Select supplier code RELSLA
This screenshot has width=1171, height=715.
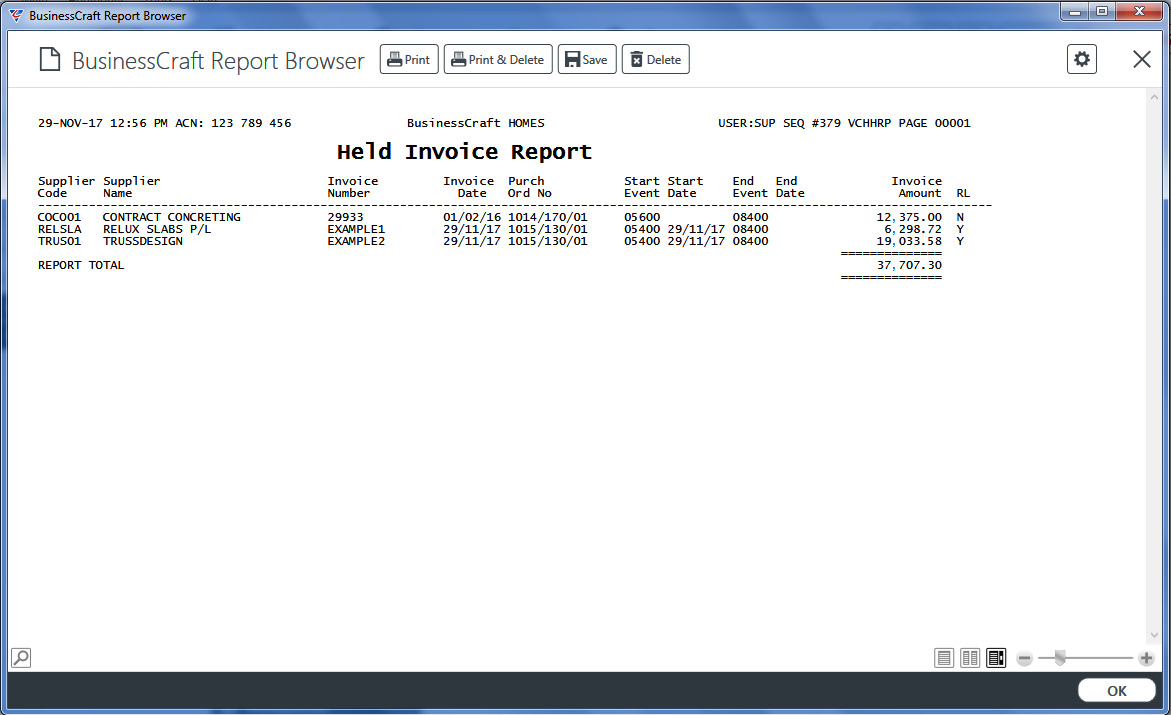(x=60, y=229)
